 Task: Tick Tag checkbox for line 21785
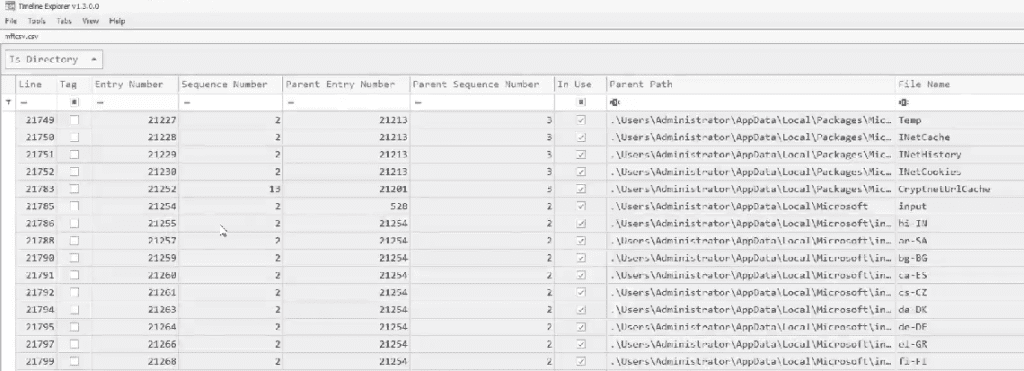click(x=74, y=206)
